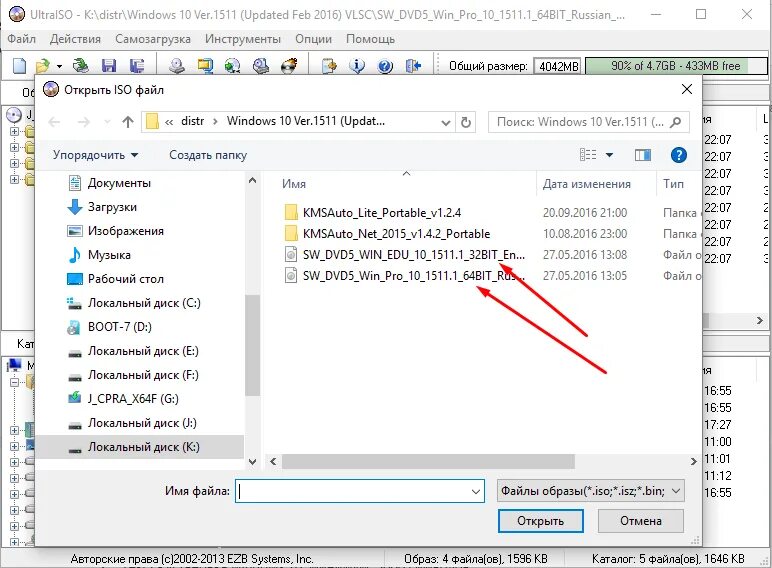Image resolution: width=772 pixels, height=568 pixels.
Task: Click the New image toolbar icon
Action: pos(19,65)
